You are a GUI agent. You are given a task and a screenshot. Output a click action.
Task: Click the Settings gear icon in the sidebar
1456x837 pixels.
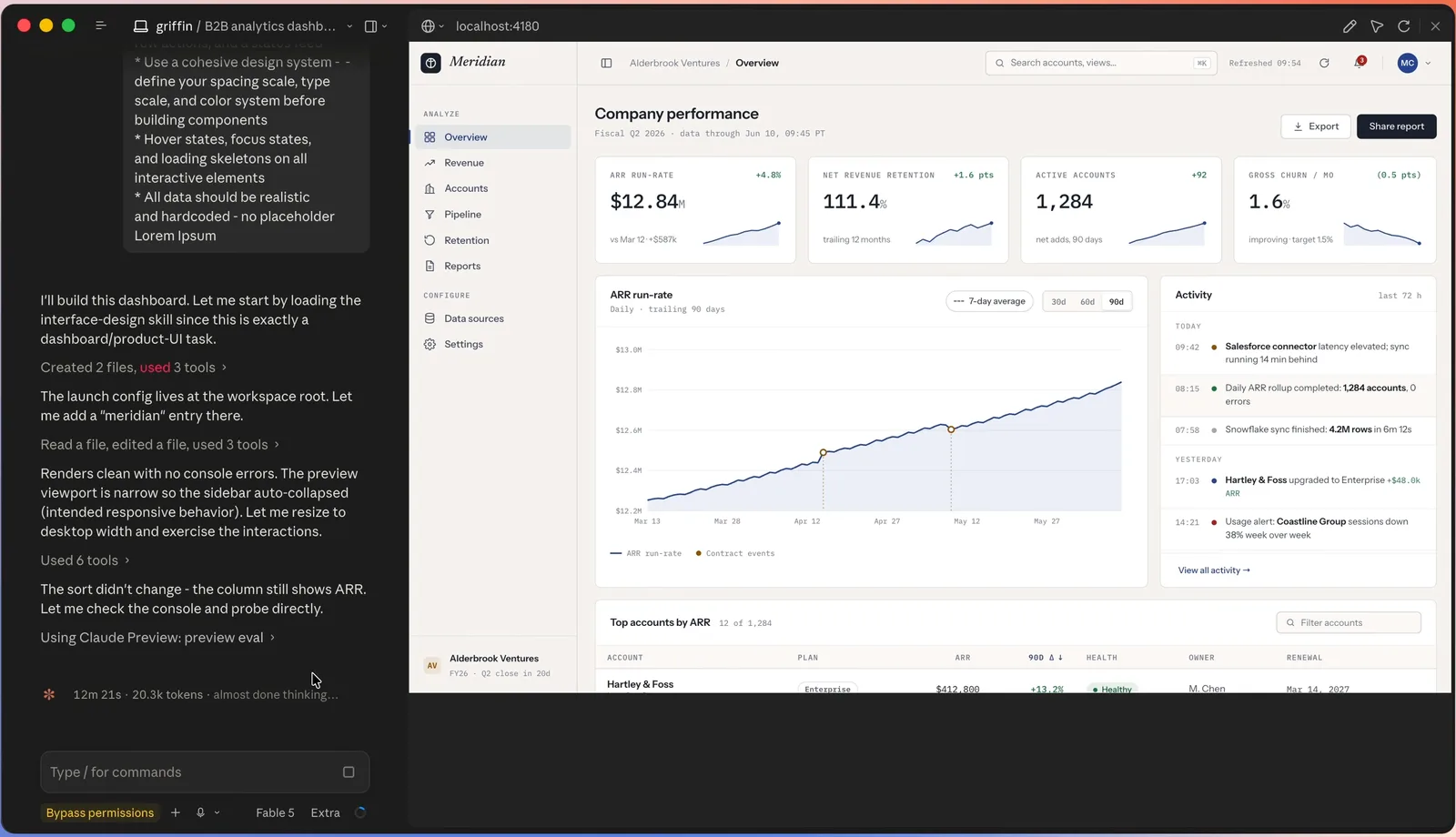pyautogui.click(x=430, y=344)
